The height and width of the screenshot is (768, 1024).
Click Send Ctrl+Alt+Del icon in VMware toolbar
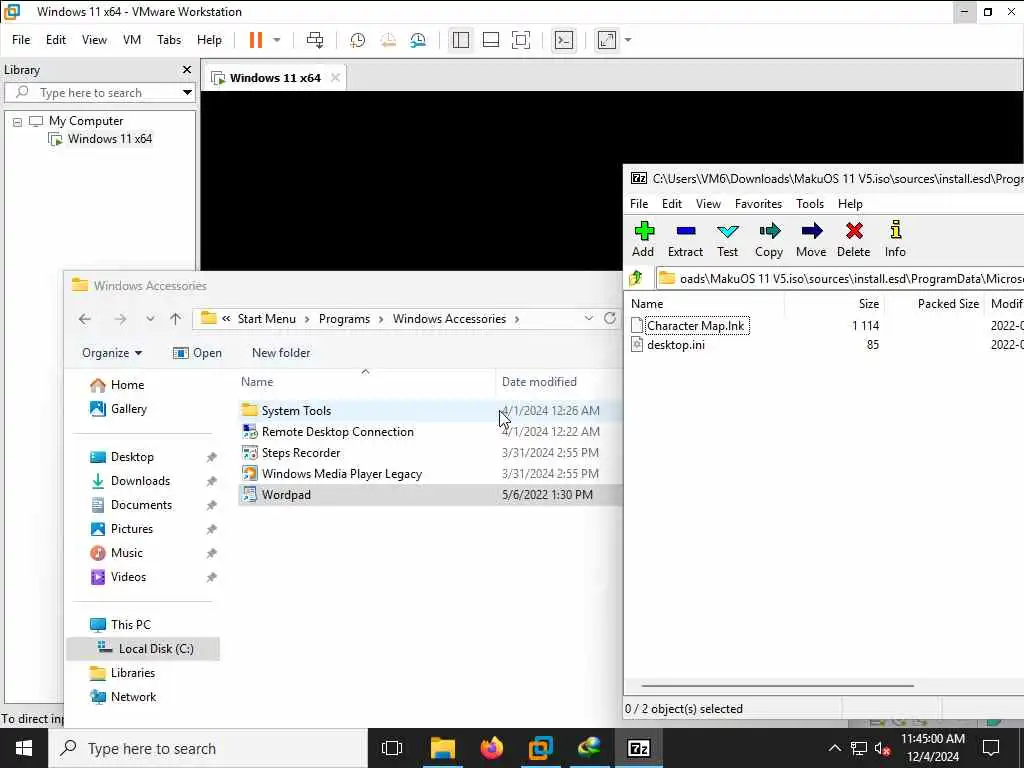[x=315, y=40]
